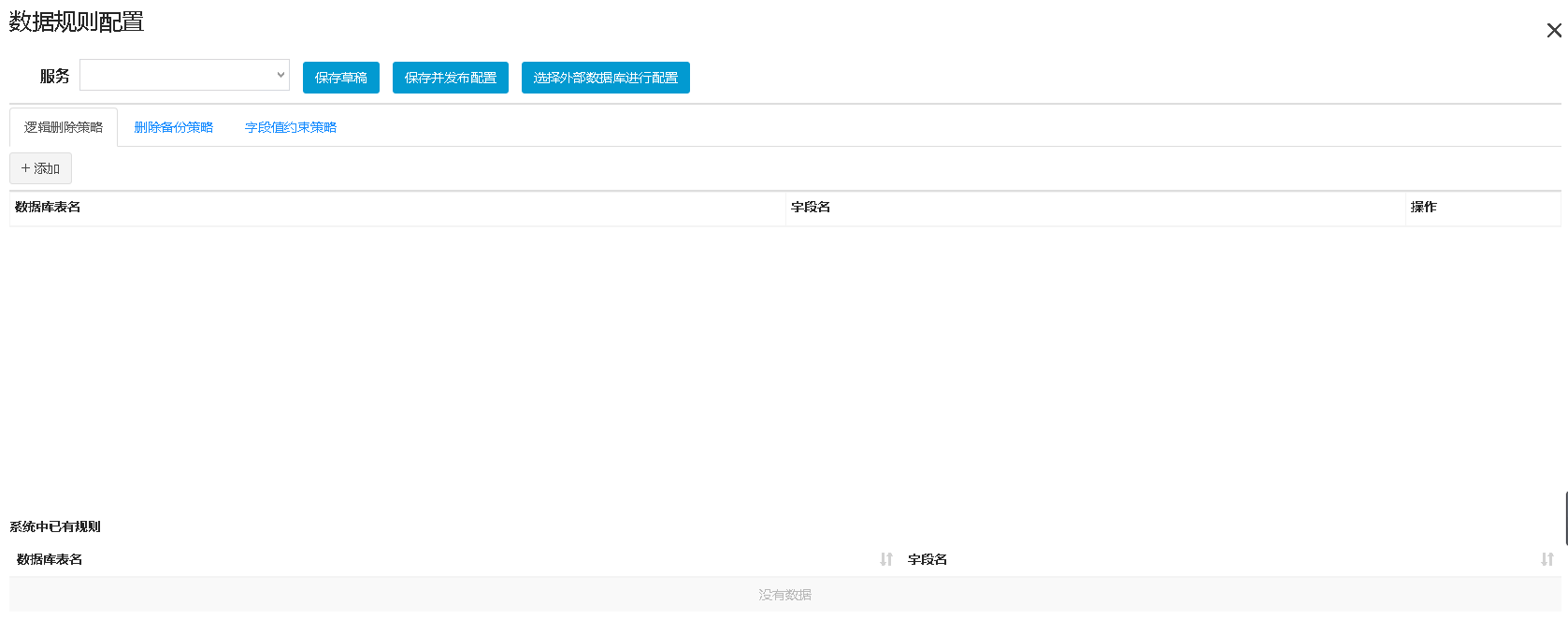Image resolution: width=1568 pixels, height=634 pixels.
Task: Select the 字段值约束策略 tab
Action: click(291, 127)
